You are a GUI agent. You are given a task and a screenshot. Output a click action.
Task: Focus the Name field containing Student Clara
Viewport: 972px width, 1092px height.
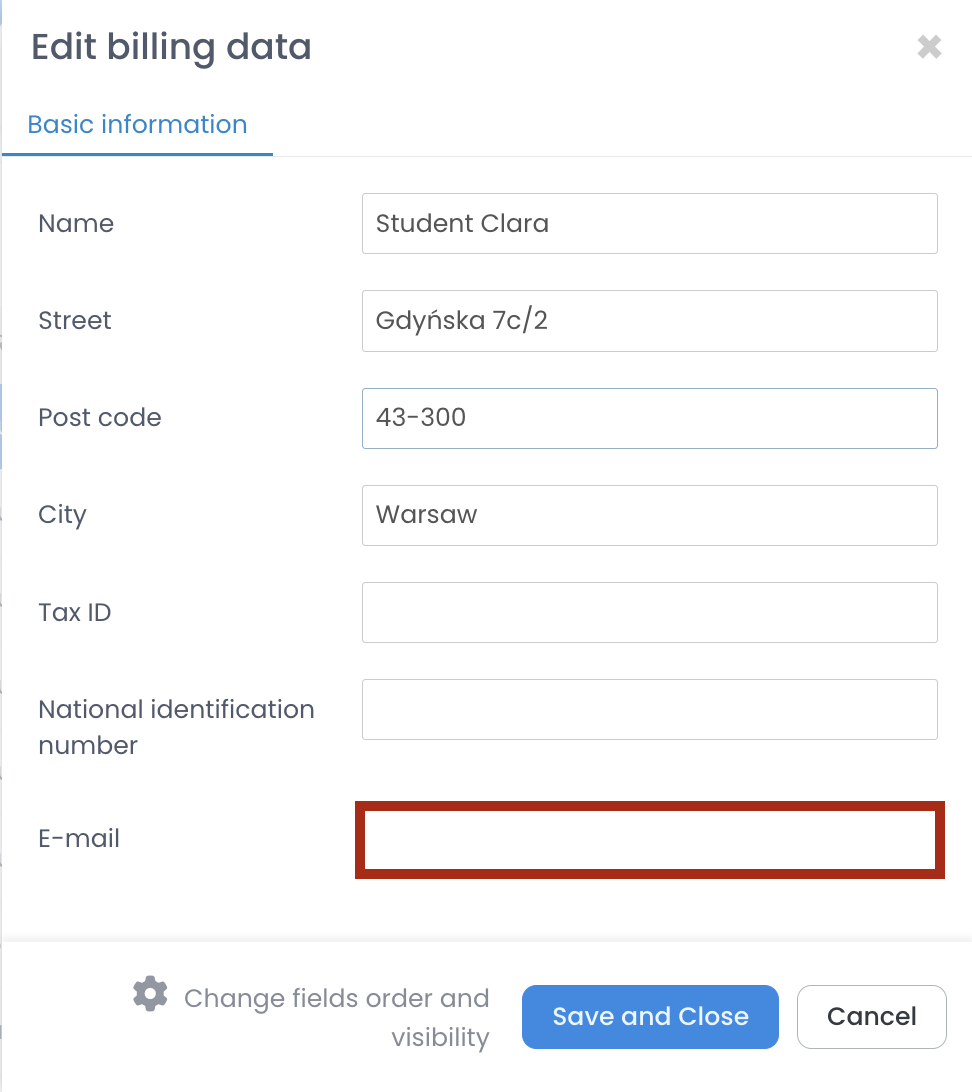649,223
